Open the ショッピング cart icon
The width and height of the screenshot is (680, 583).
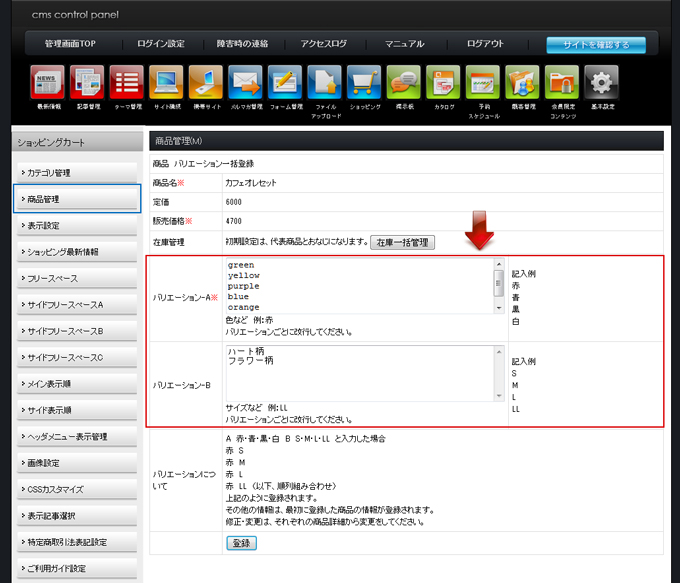[364, 83]
